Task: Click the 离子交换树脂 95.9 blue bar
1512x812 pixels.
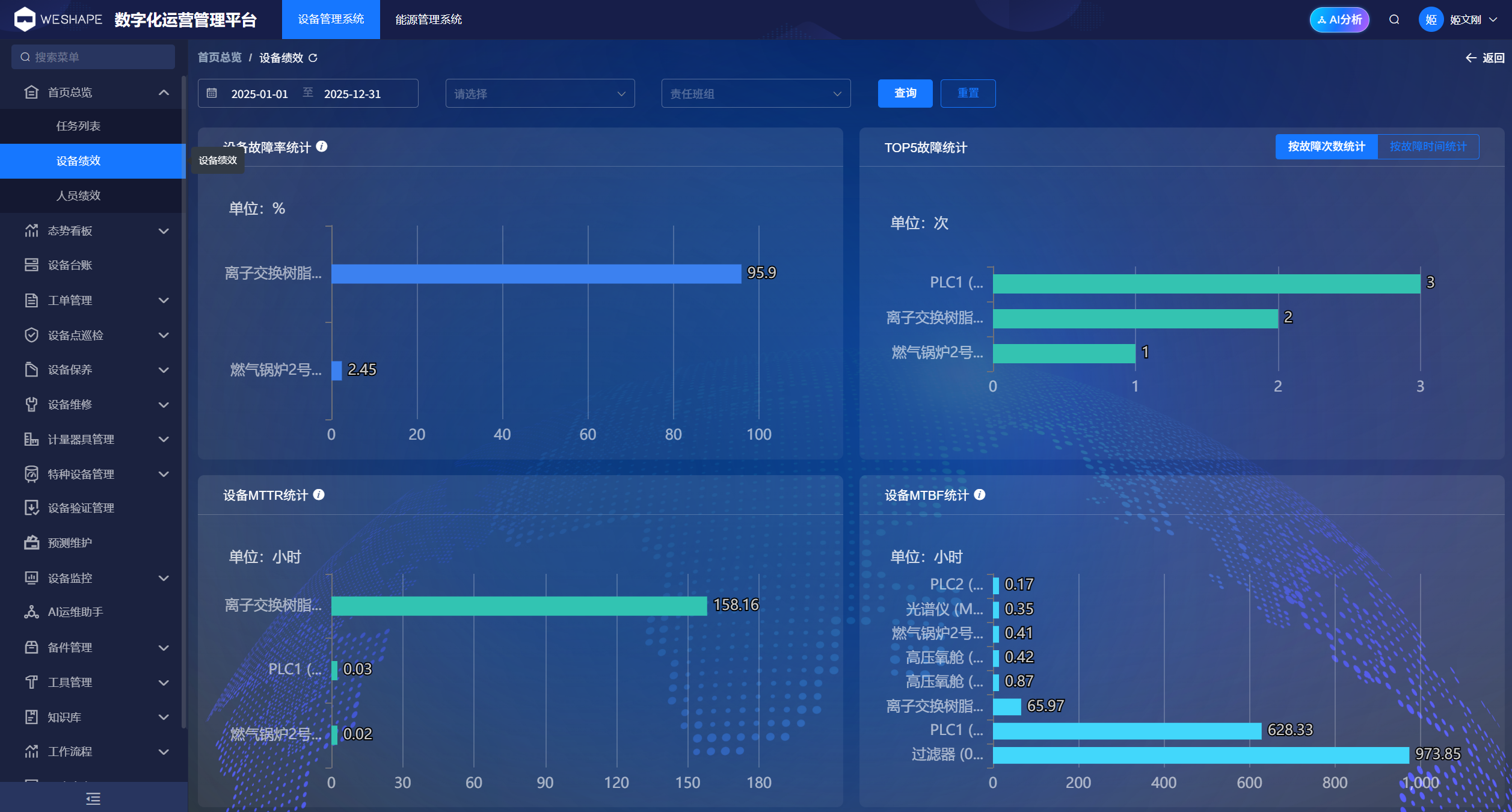Action: pos(536,274)
